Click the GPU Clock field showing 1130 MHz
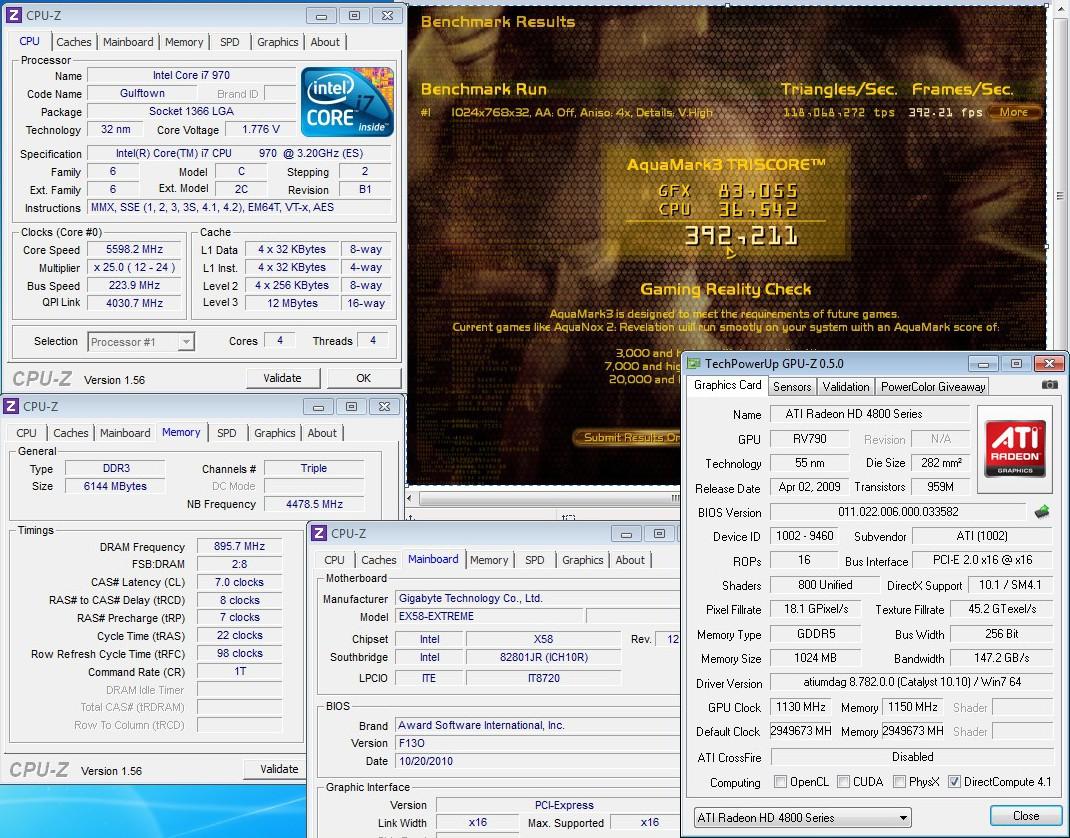 click(800, 706)
